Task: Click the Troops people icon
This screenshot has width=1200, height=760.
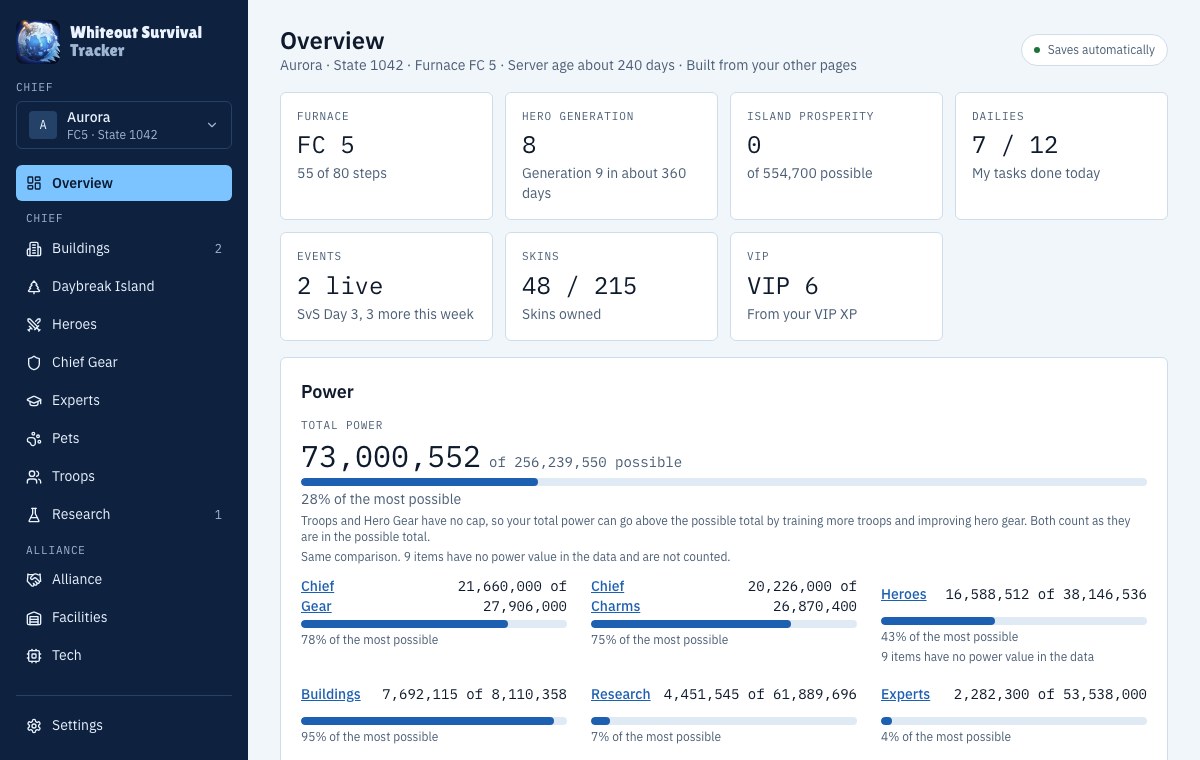Action: coord(34,476)
